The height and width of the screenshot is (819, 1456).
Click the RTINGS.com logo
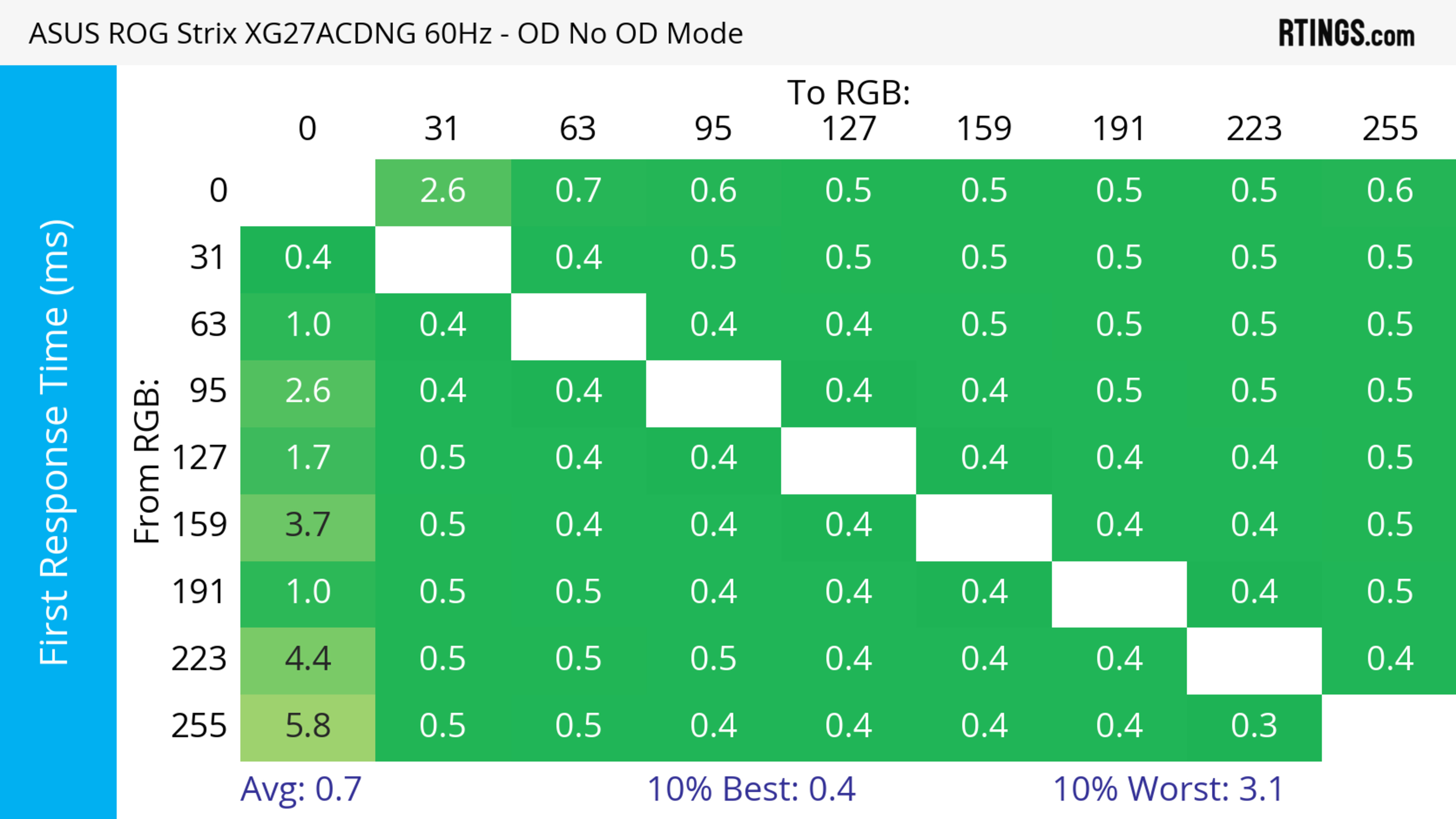pyautogui.click(x=1346, y=33)
